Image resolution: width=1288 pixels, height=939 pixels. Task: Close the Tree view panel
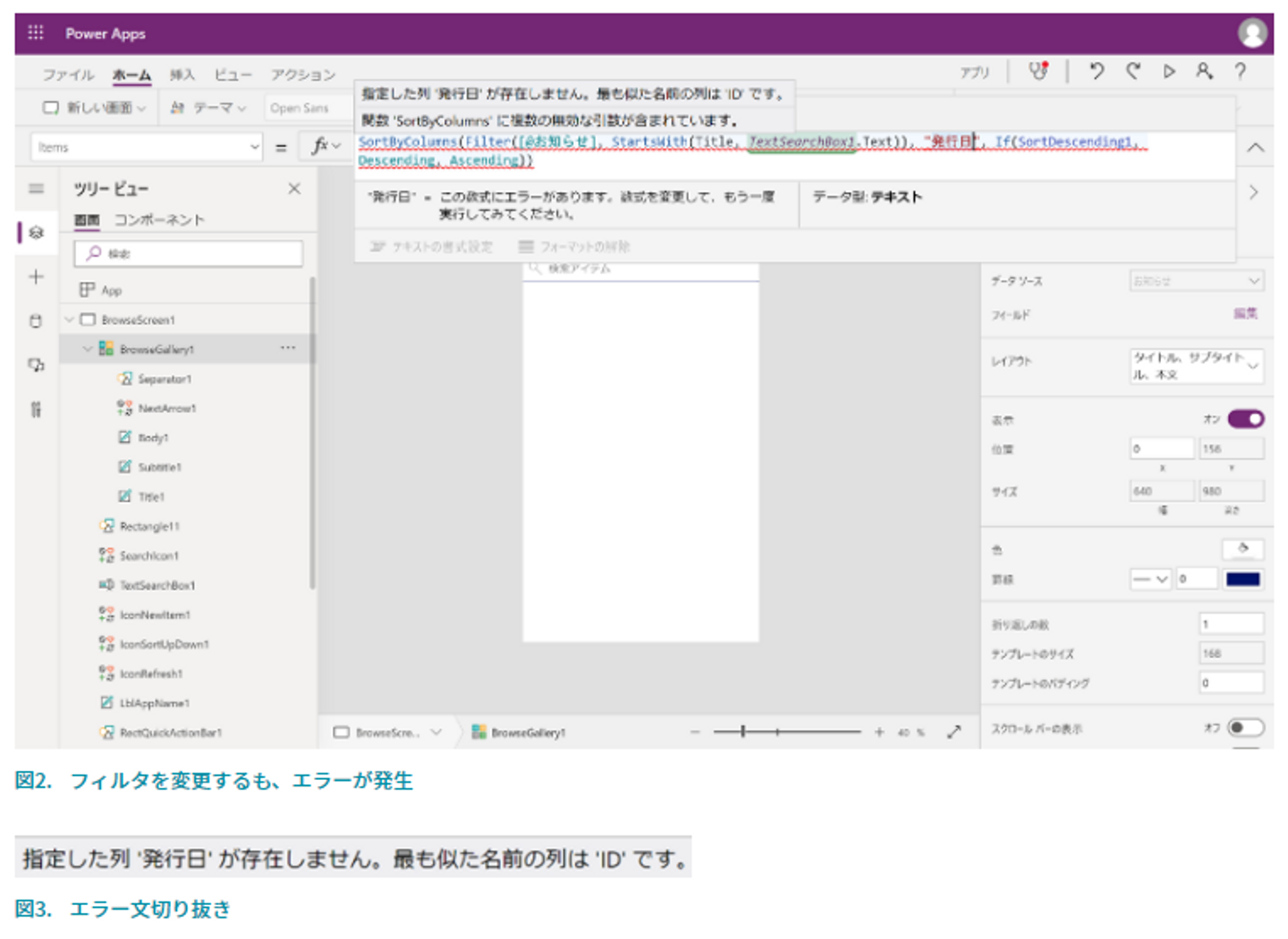[x=294, y=189]
